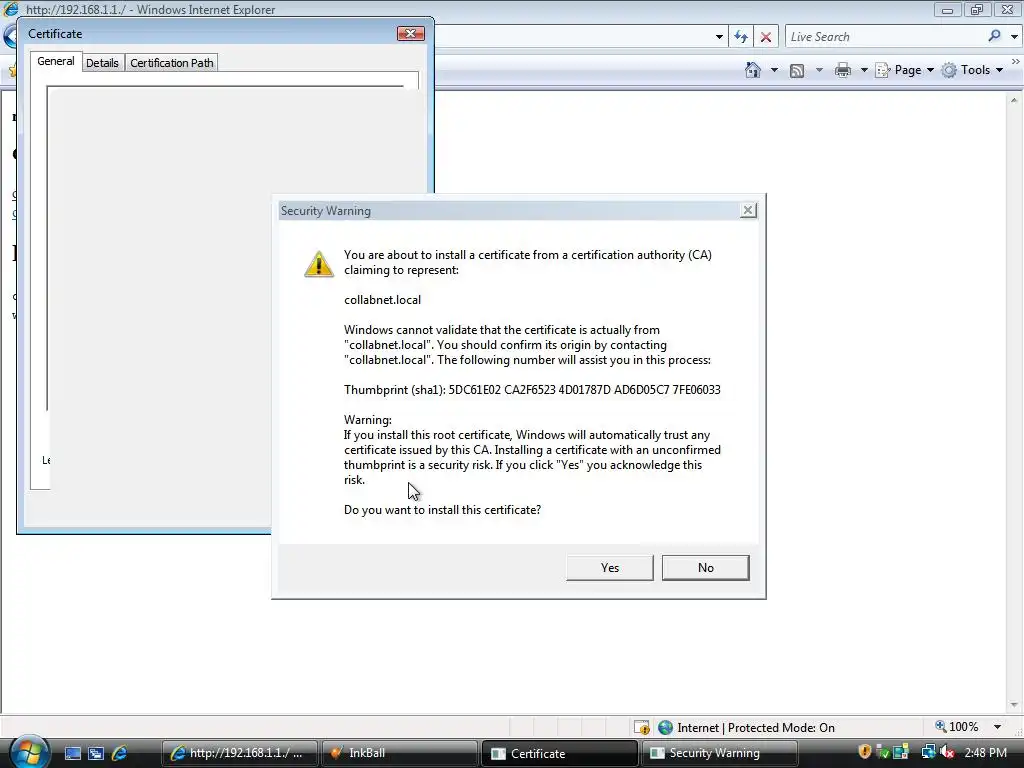Image resolution: width=1024 pixels, height=768 pixels.
Task: Switch to the Certificate taskbar button
Action: (558, 753)
